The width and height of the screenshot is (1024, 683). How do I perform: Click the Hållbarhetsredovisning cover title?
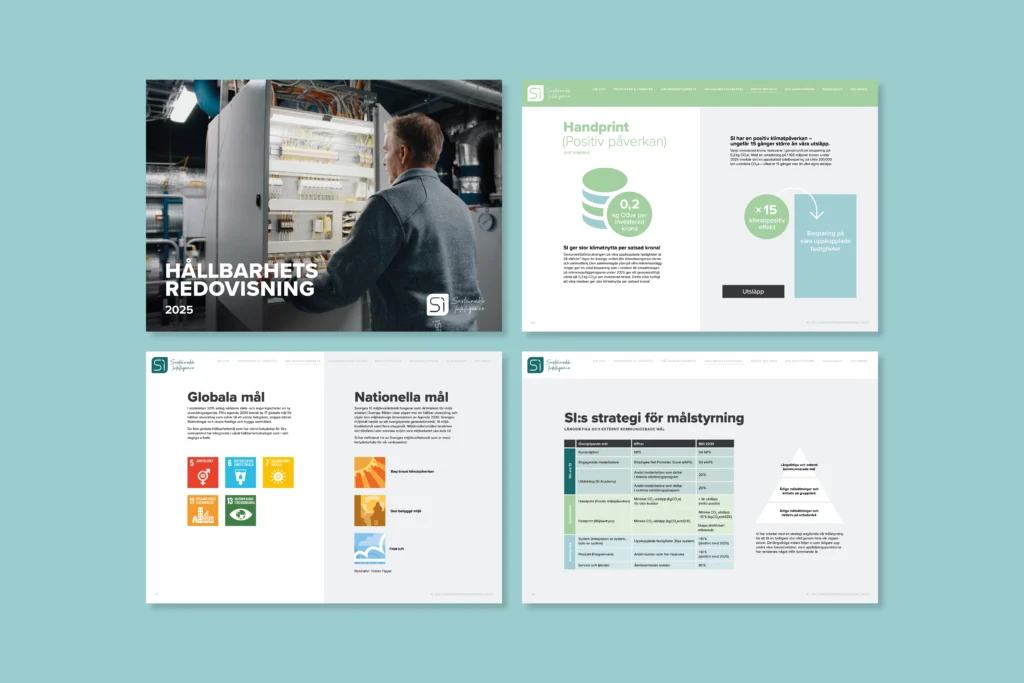pos(241,280)
